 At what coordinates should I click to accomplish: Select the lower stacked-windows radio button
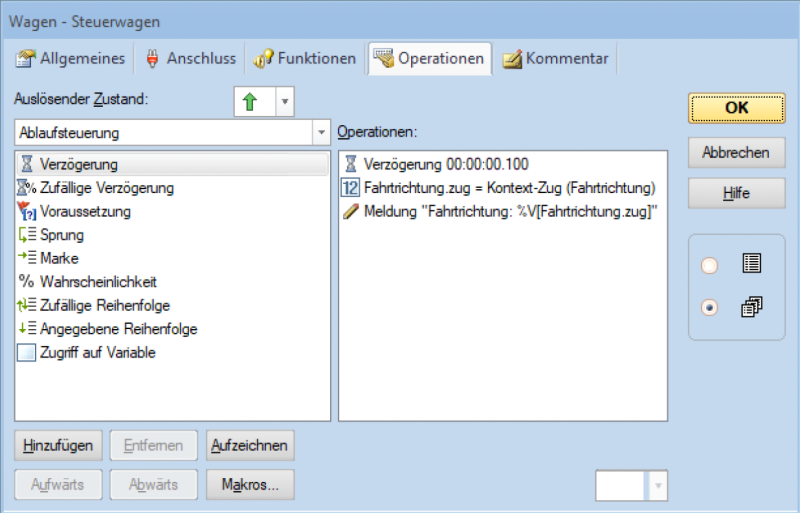[x=710, y=308]
